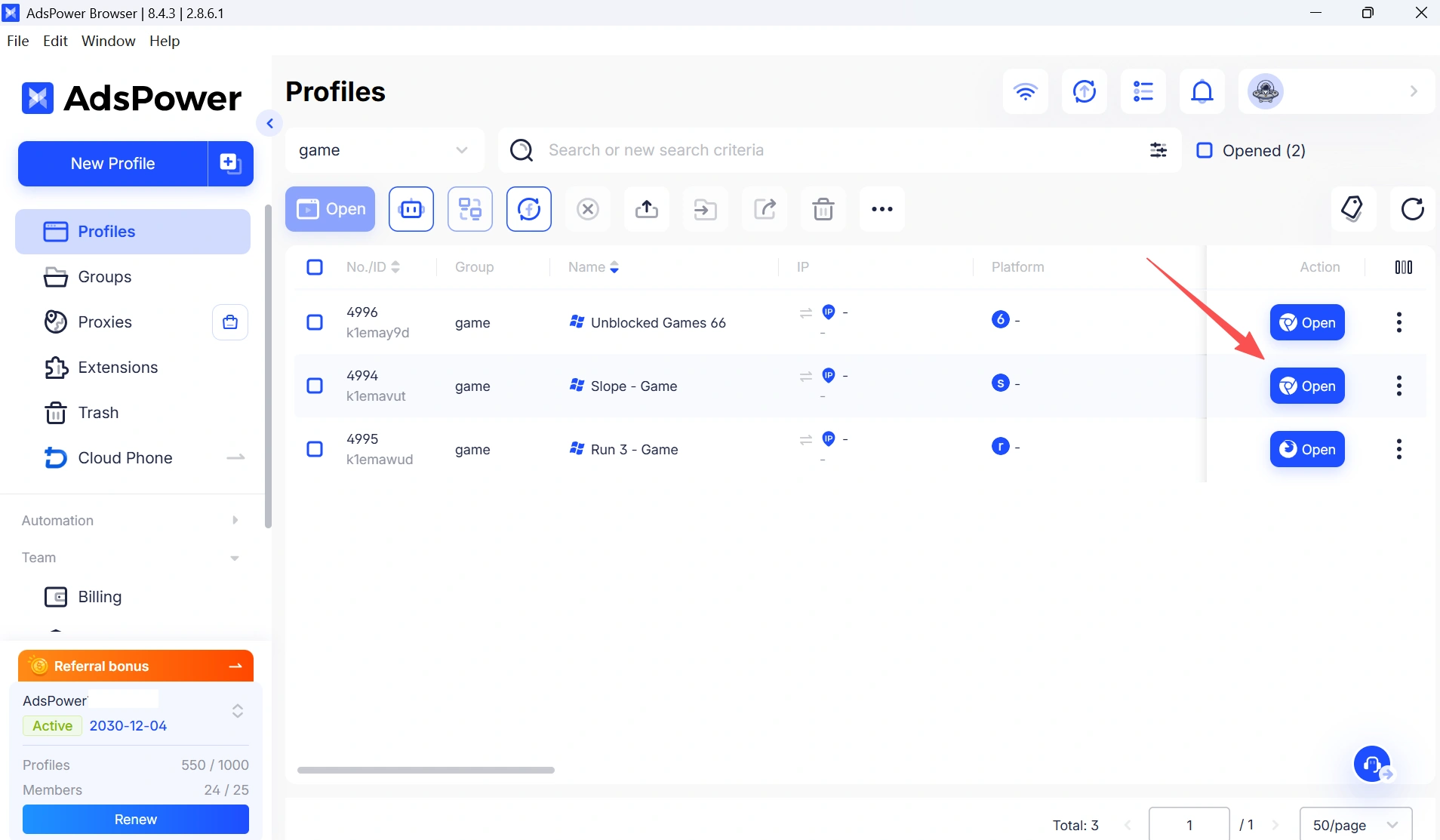Click the trash delete icon in toolbar
1440x840 pixels.
tap(823, 209)
